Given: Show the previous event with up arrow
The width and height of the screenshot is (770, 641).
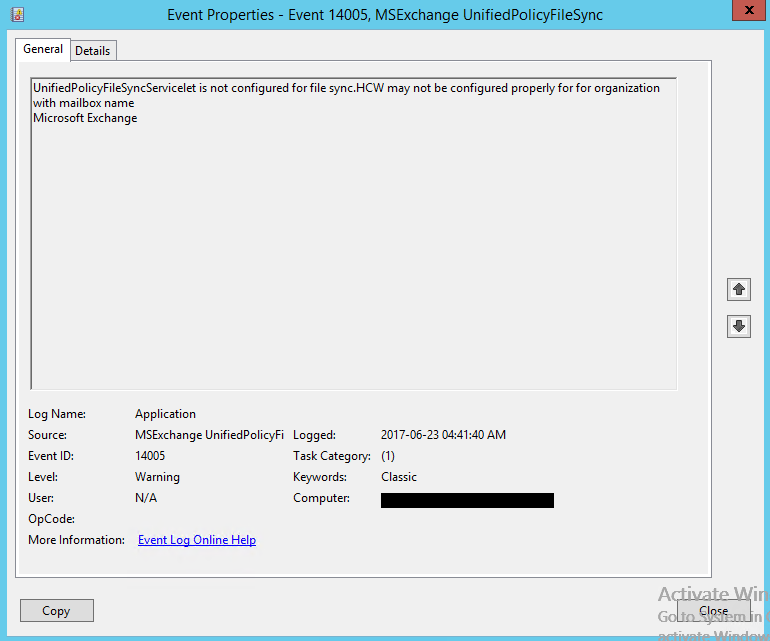Looking at the screenshot, I should click(x=739, y=289).
